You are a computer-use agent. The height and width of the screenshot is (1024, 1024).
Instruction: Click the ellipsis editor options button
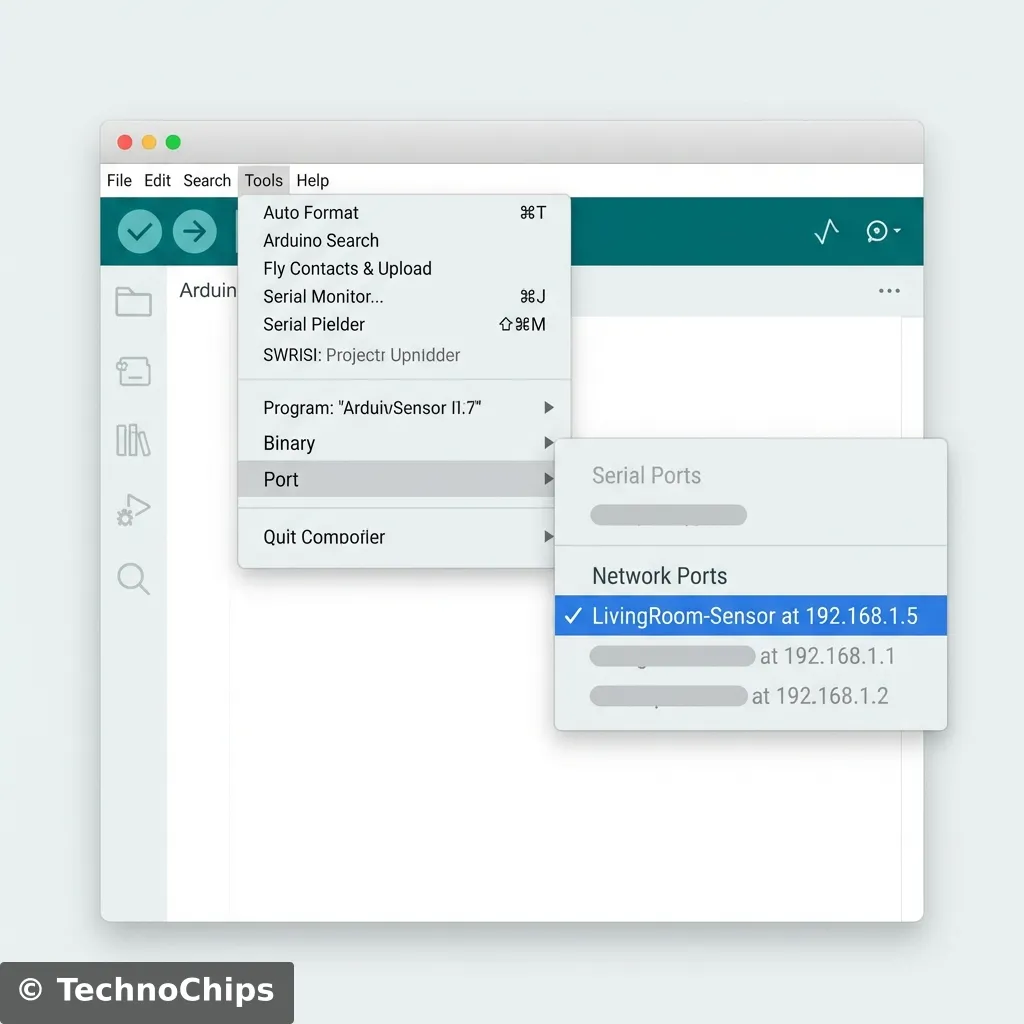[889, 290]
